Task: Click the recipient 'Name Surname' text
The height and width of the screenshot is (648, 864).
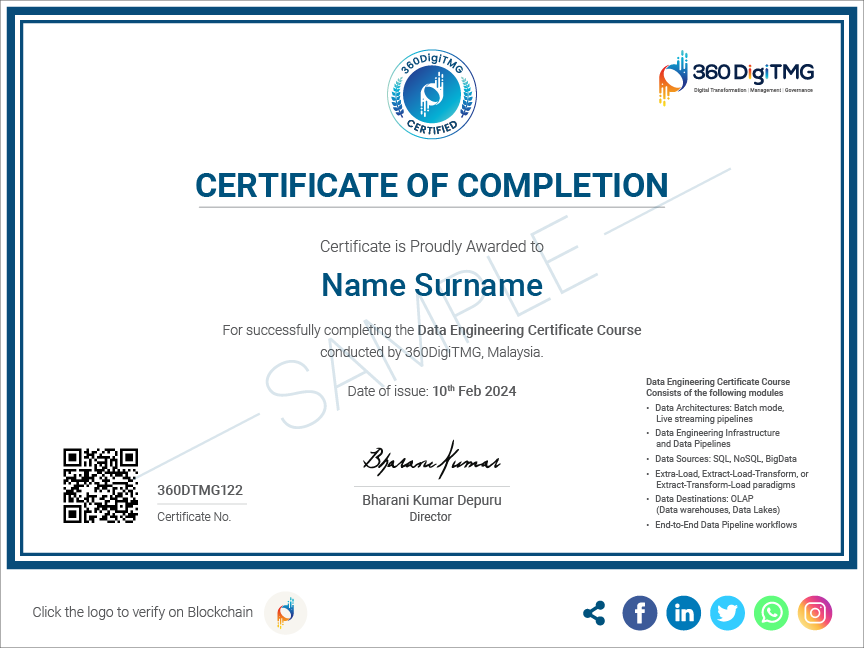Action: (x=432, y=285)
